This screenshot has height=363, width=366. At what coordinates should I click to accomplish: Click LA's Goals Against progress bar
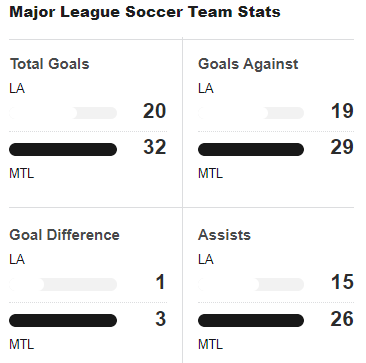[x=251, y=113]
